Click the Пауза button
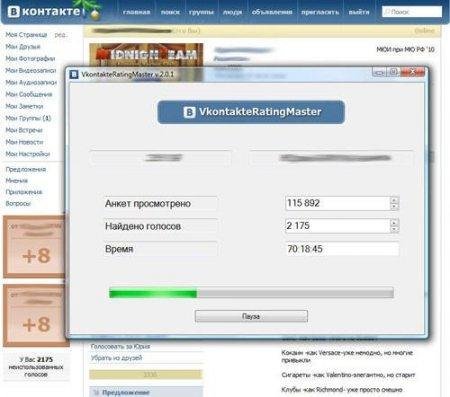The image size is (450, 397). (251, 316)
